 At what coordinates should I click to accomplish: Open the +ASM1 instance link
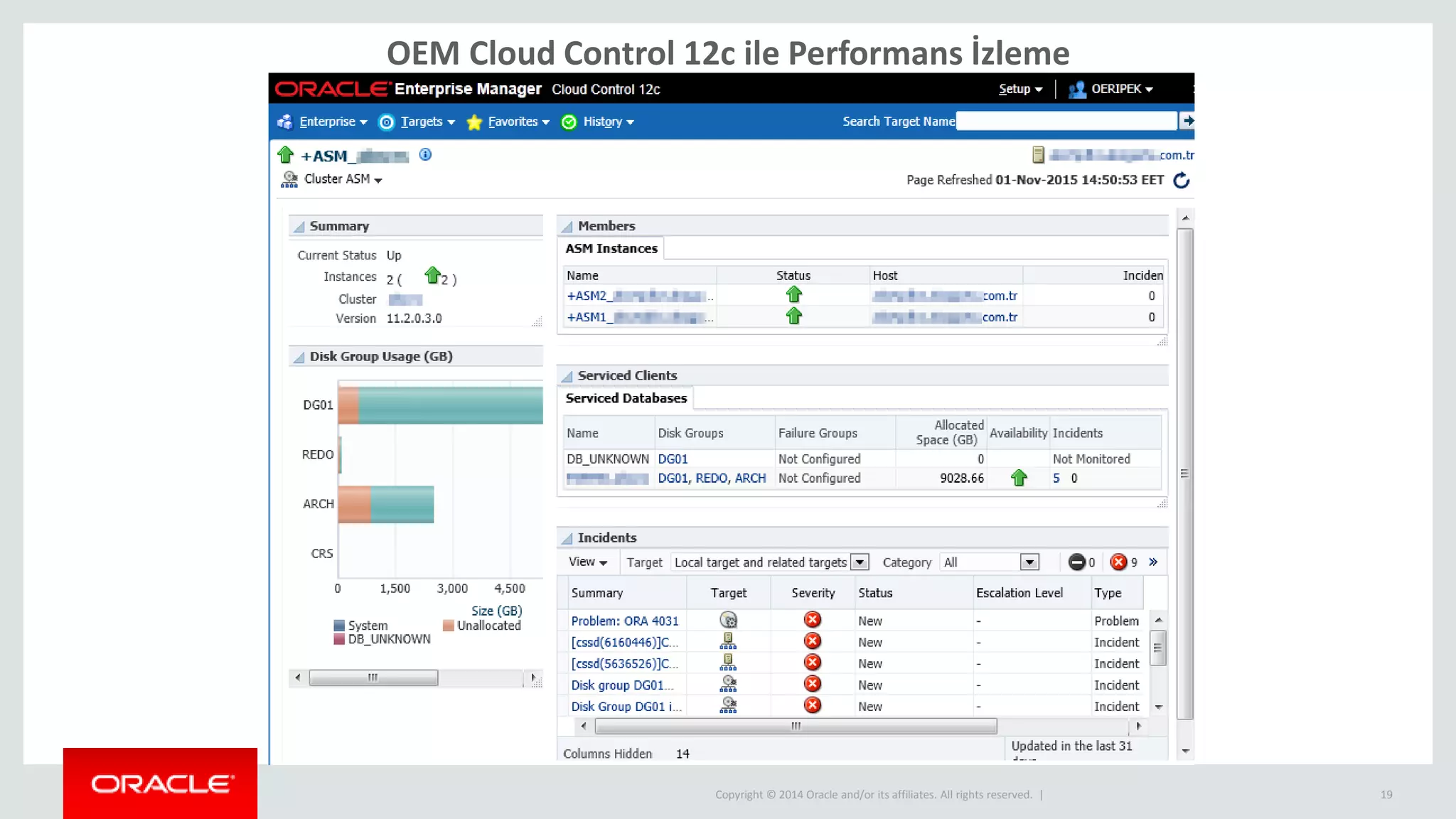tap(640, 317)
